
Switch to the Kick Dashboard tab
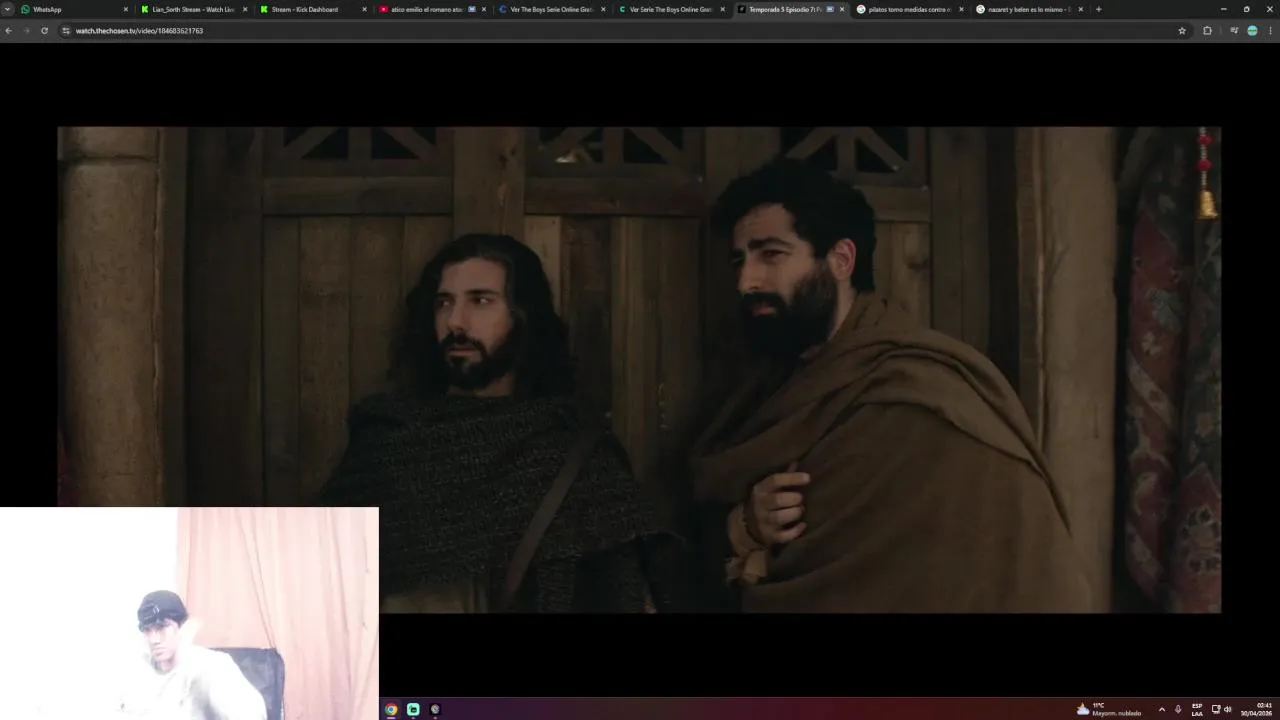311,9
